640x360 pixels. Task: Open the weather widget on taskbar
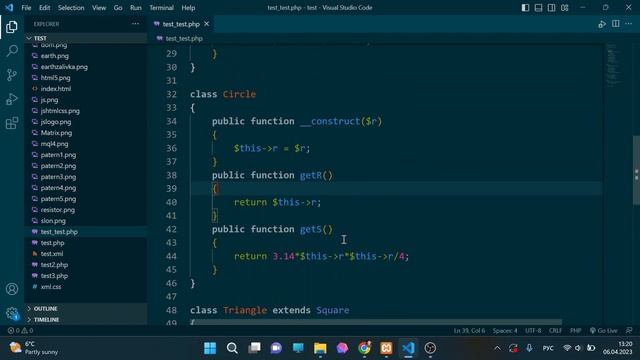tap(34, 348)
